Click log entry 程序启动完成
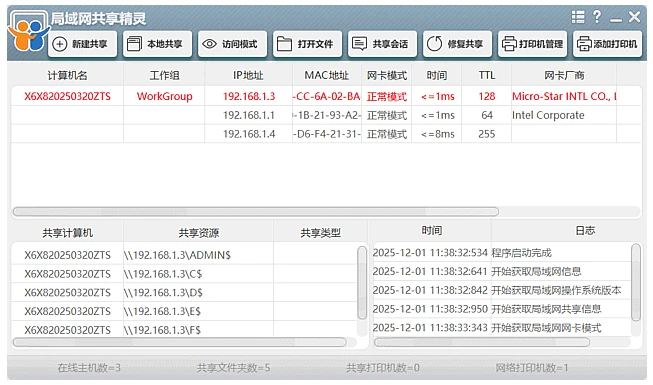The height and width of the screenshot is (385, 653). [x=521, y=253]
